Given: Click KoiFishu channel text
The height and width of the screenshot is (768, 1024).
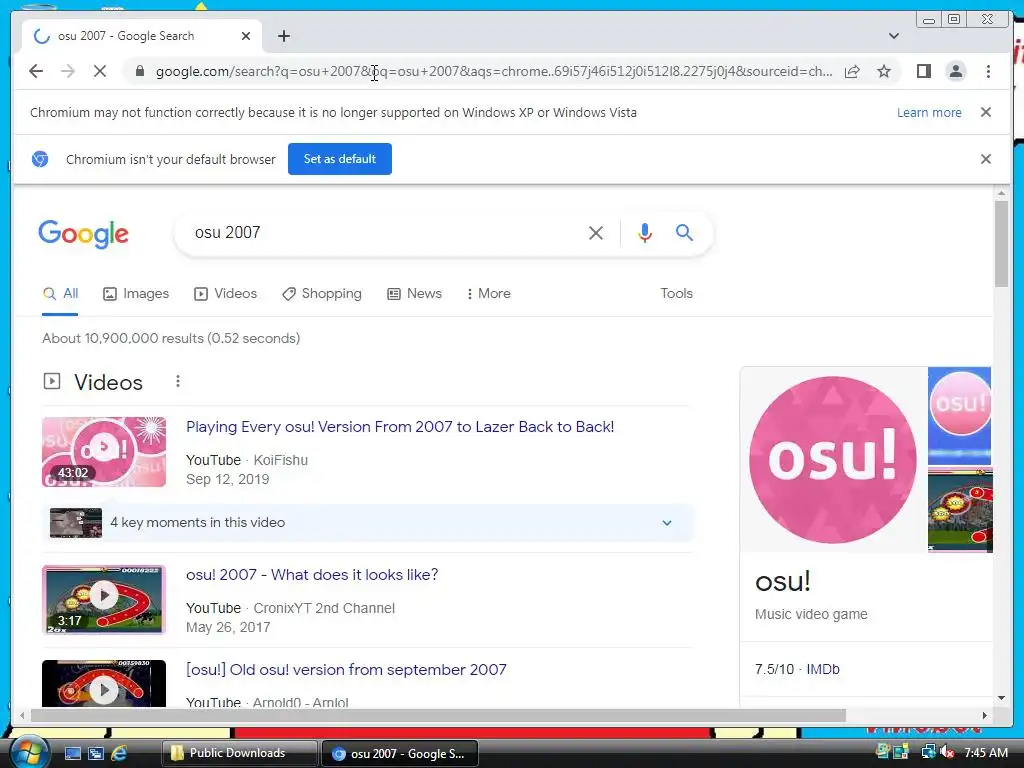Looking at the screenshot, I should point(280,460).
